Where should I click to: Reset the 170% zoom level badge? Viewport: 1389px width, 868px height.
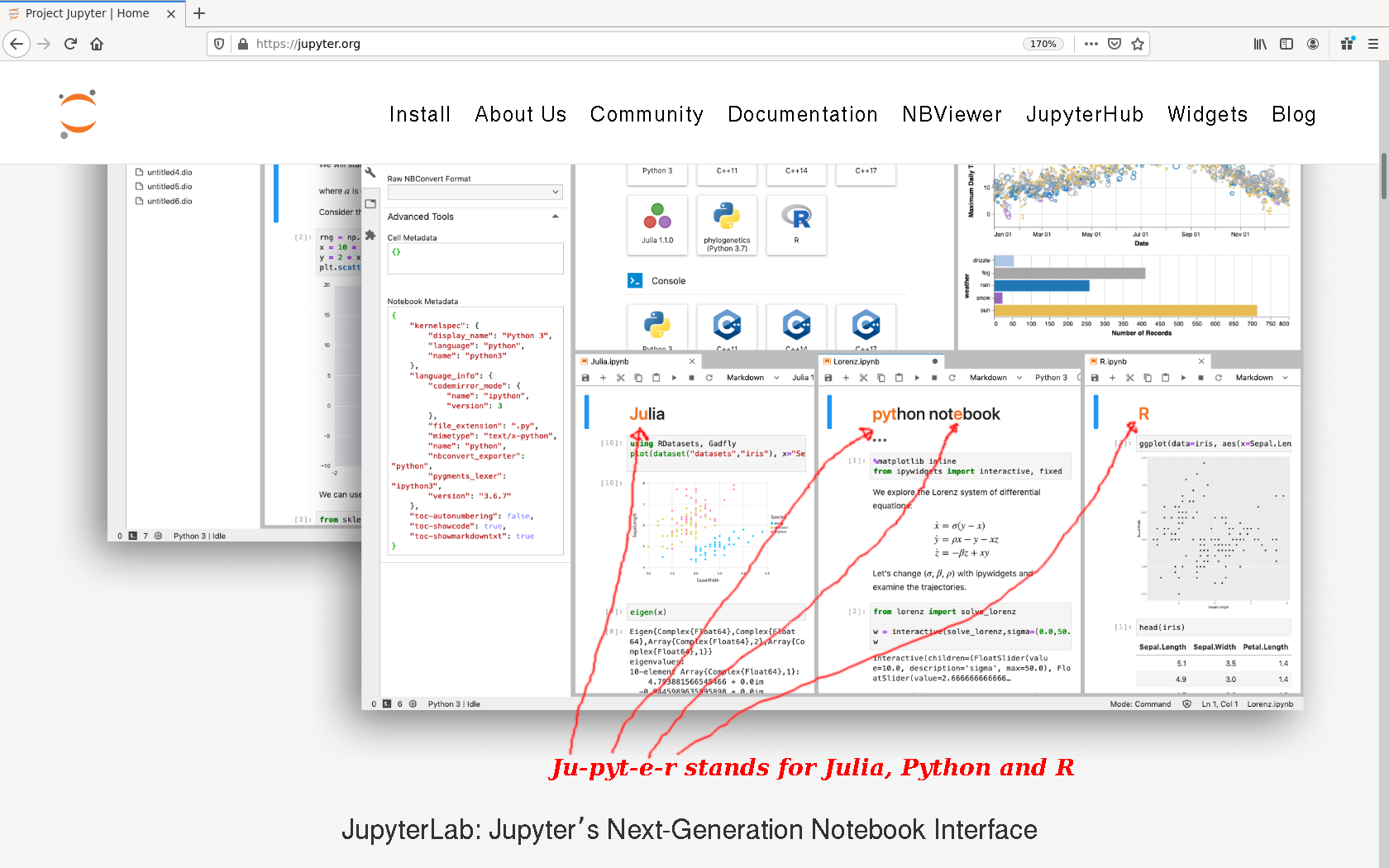[x=1043, y=44]
